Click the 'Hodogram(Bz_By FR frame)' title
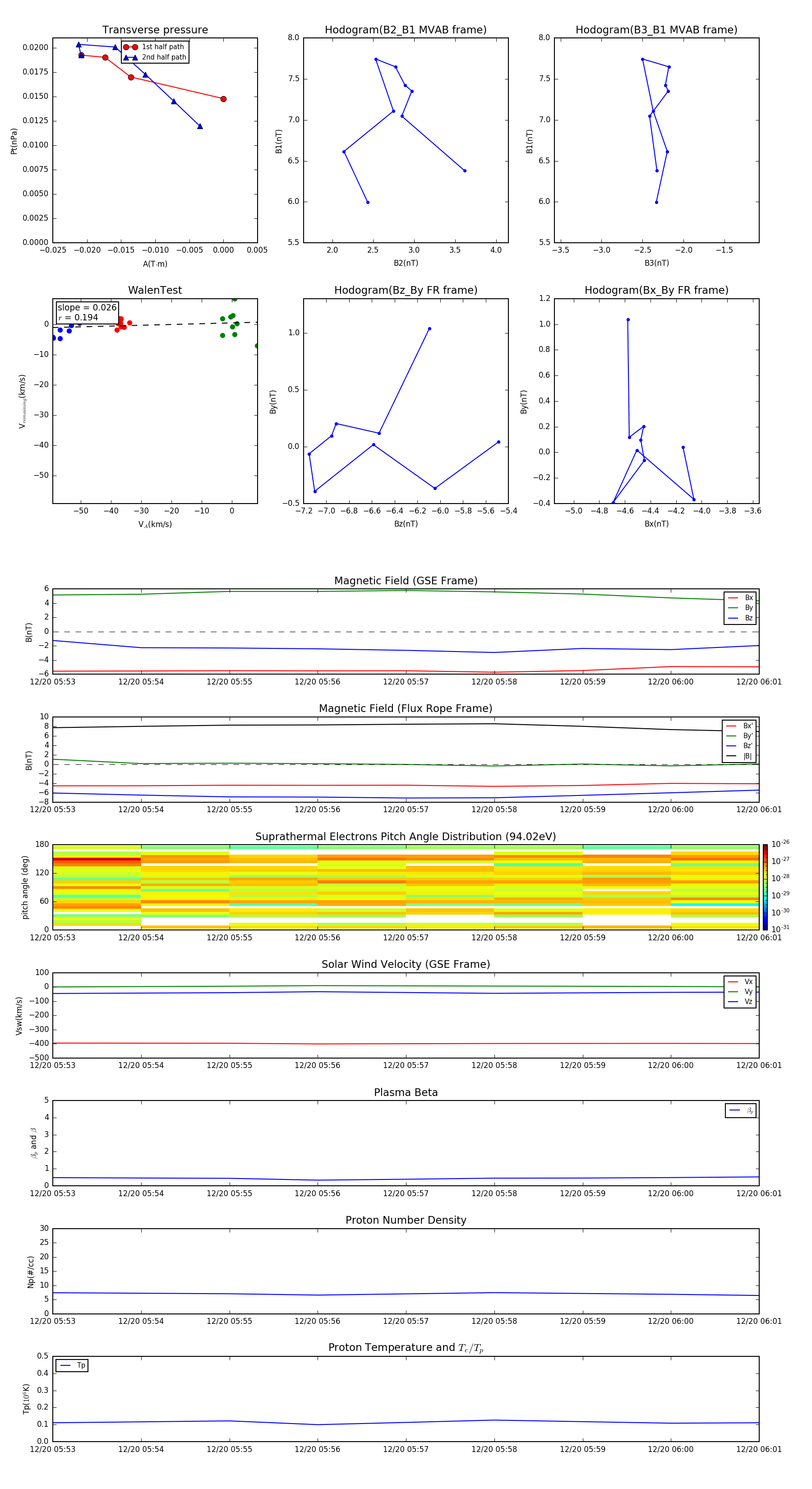 (x=406, y=290)
